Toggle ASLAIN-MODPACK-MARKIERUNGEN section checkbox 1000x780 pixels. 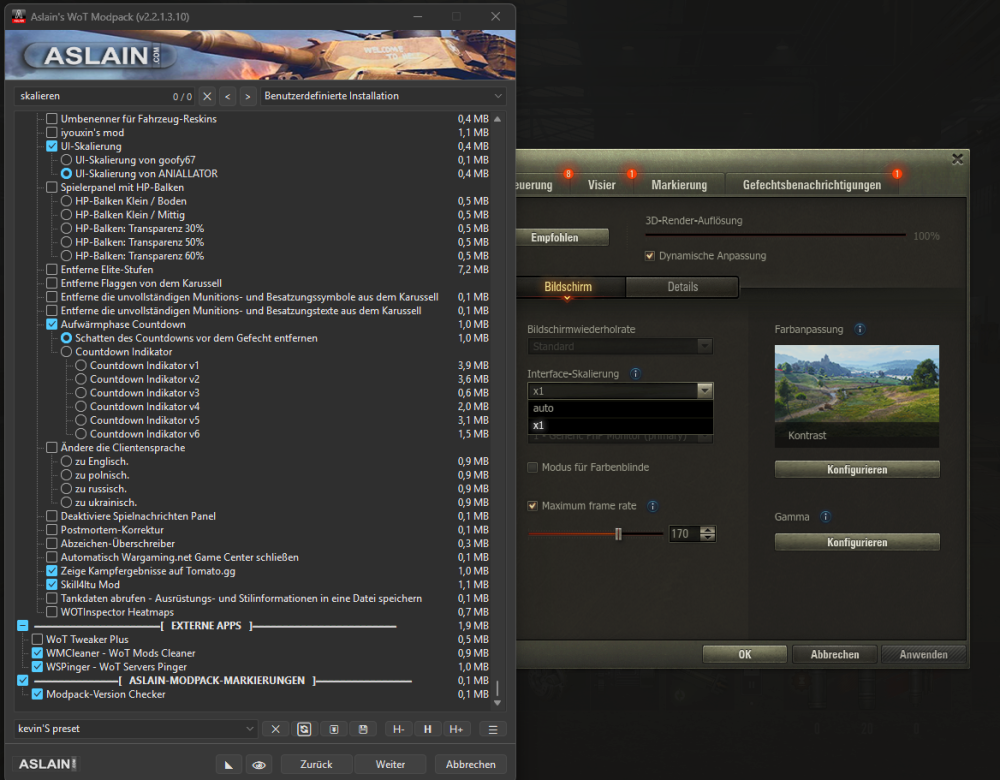pos(22,681)
